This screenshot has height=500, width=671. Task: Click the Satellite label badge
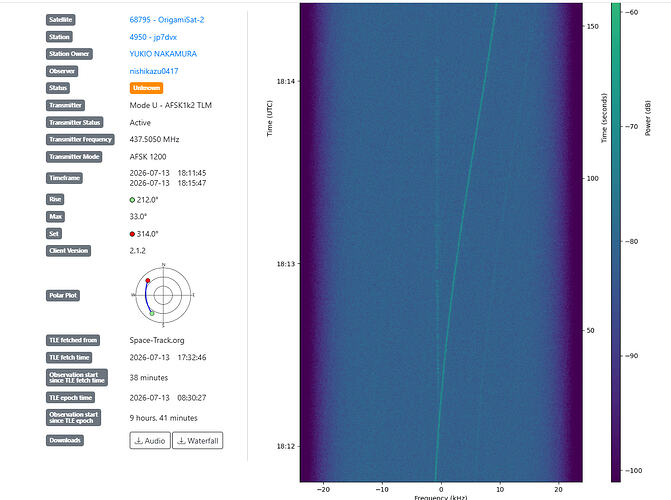click(60, 20)
